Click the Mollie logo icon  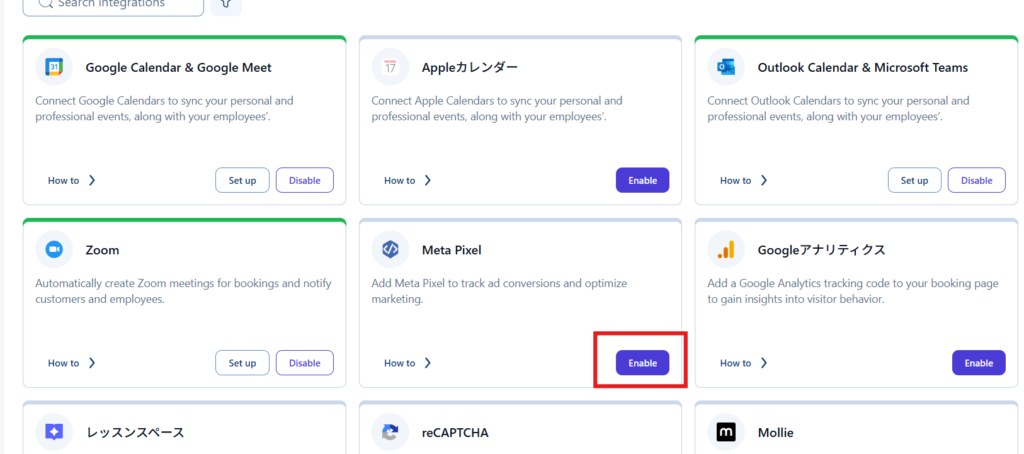click(726, 432)
